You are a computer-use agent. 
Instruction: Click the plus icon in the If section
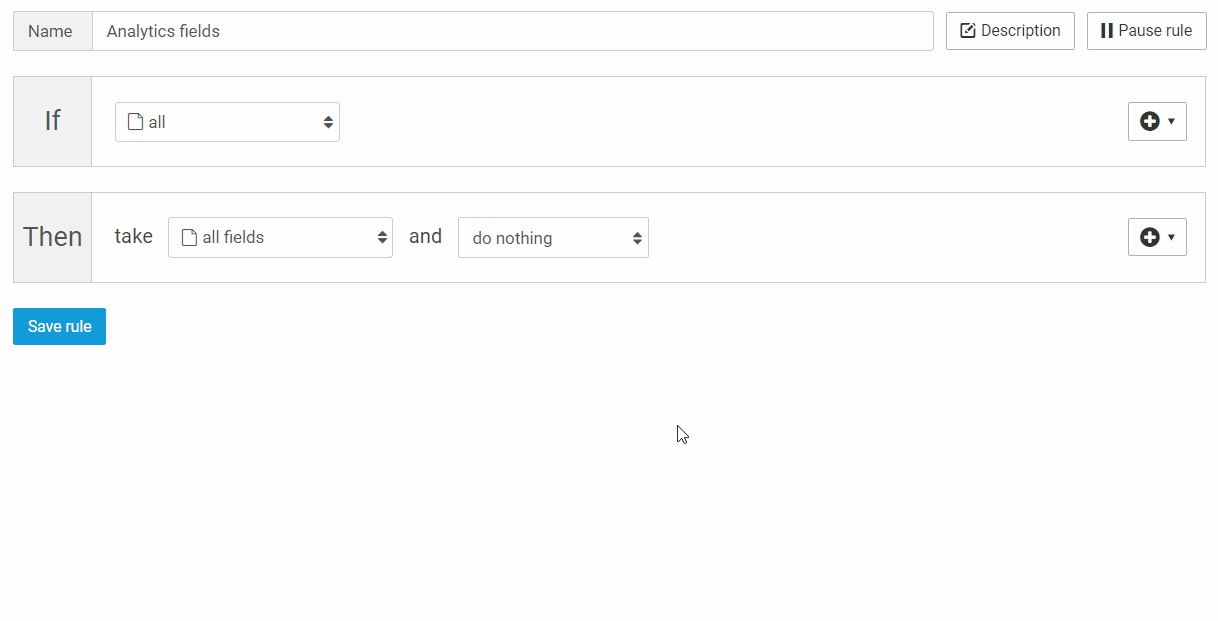[x=1151, y=120]
